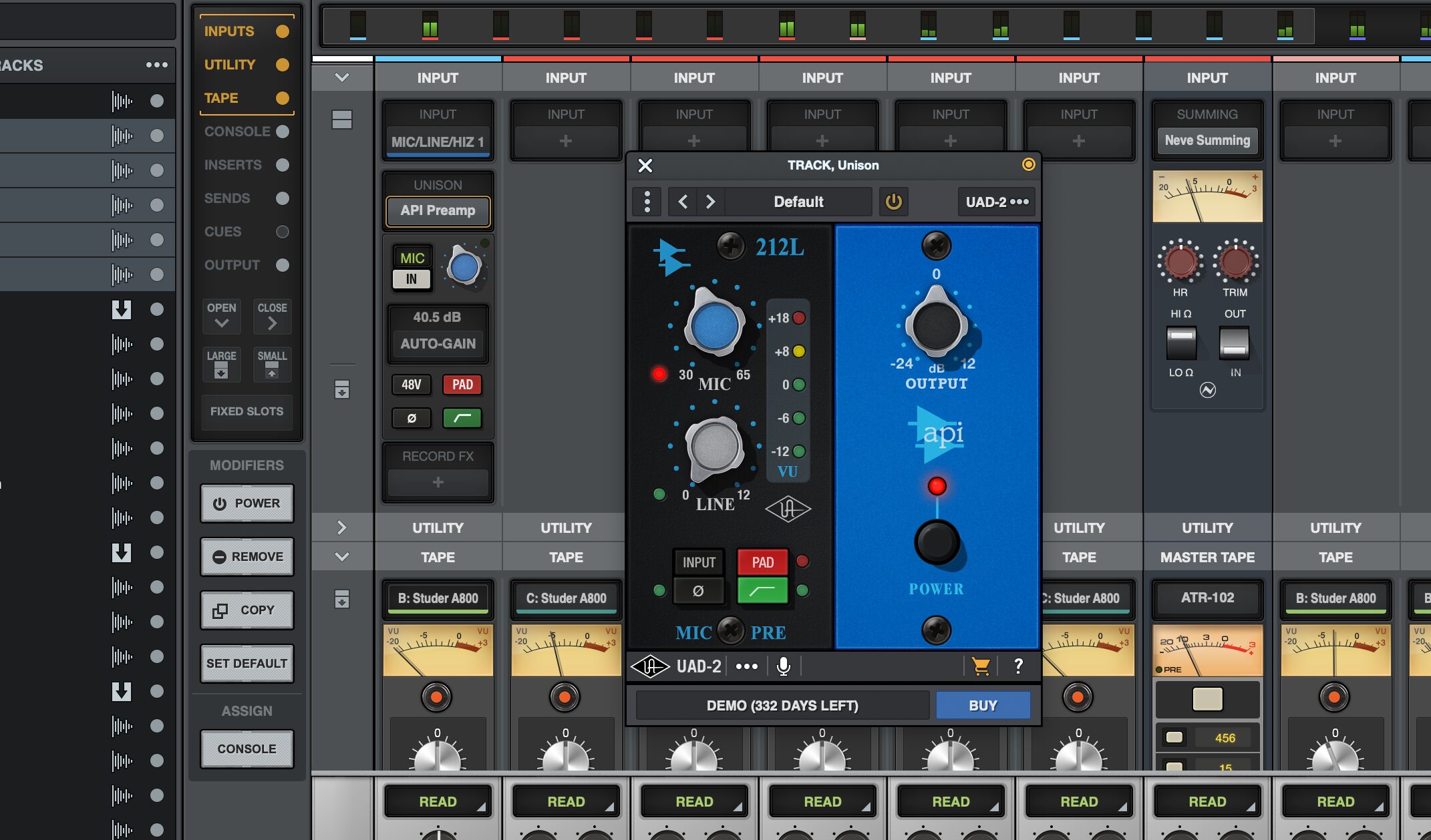
Task: Toggle the API plugin INPUT button
Action: 699,562
